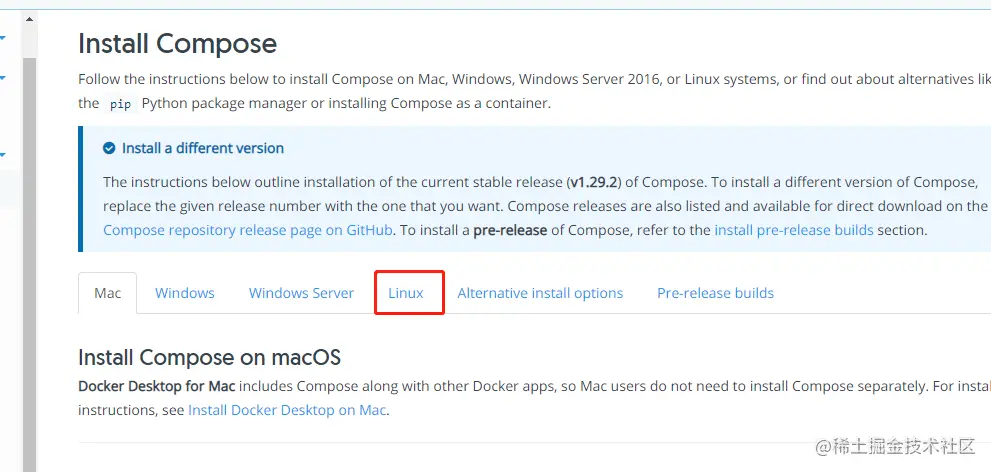
Task: Select the Pre-release builds tab
Action: [x=715, y=293]
